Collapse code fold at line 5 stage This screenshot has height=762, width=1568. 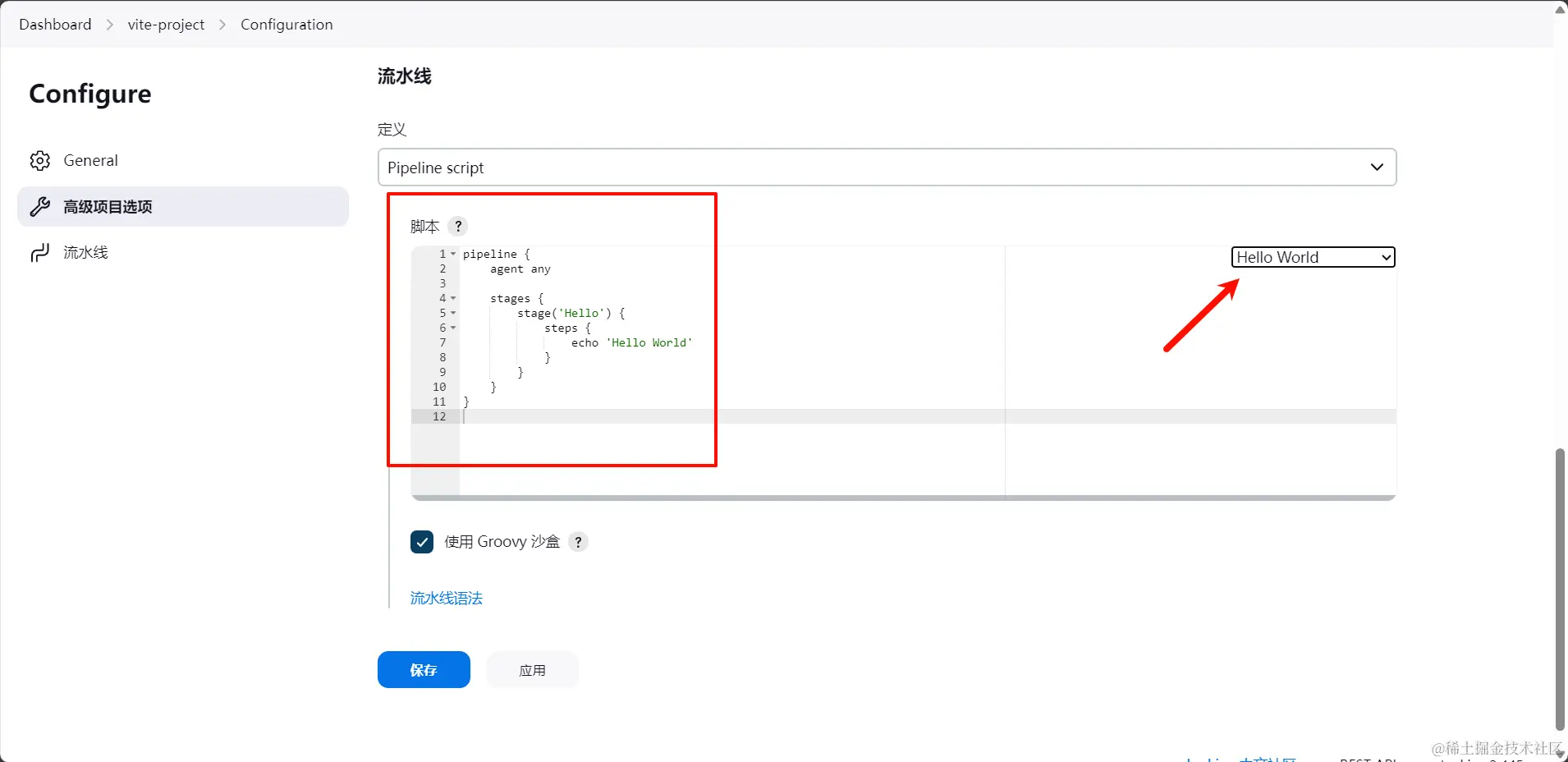pyautogui.click(x=453, y=313)
